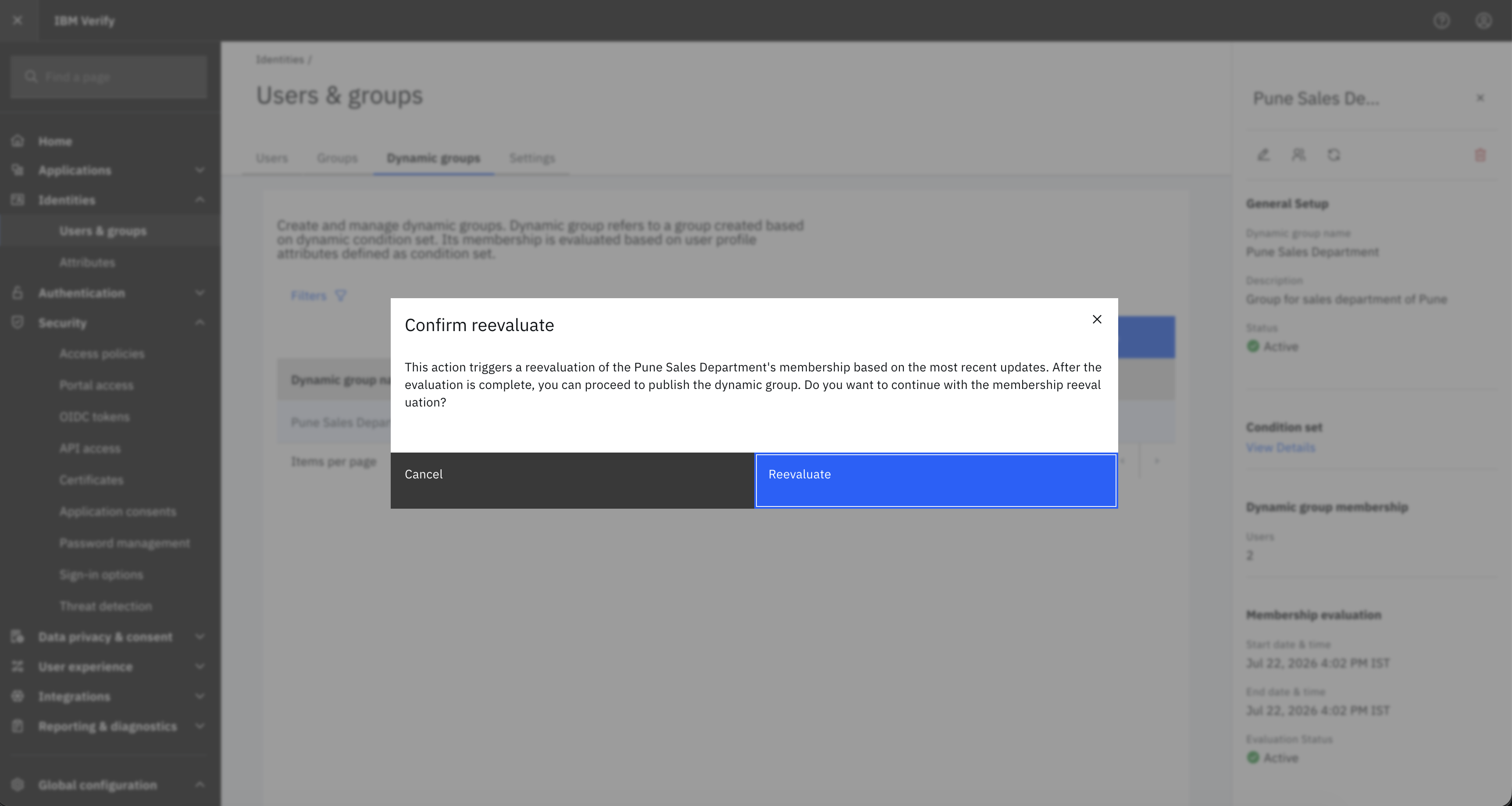This screenshot has height=806, width=1512.
Task: Click the reevaluate refresh icon in side panel
Action: (x=1334, y=155)
